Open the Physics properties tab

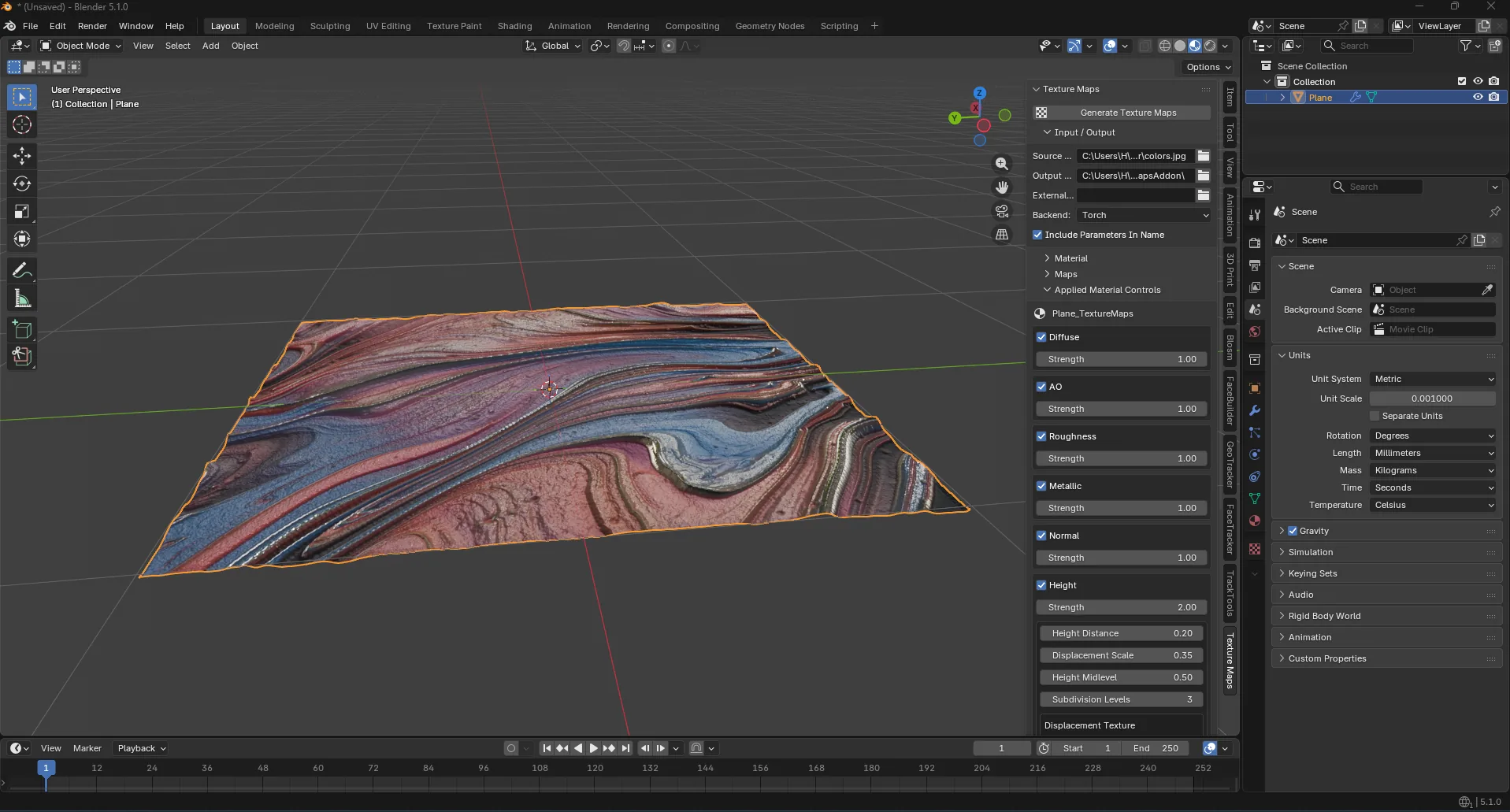[1255, 454]
